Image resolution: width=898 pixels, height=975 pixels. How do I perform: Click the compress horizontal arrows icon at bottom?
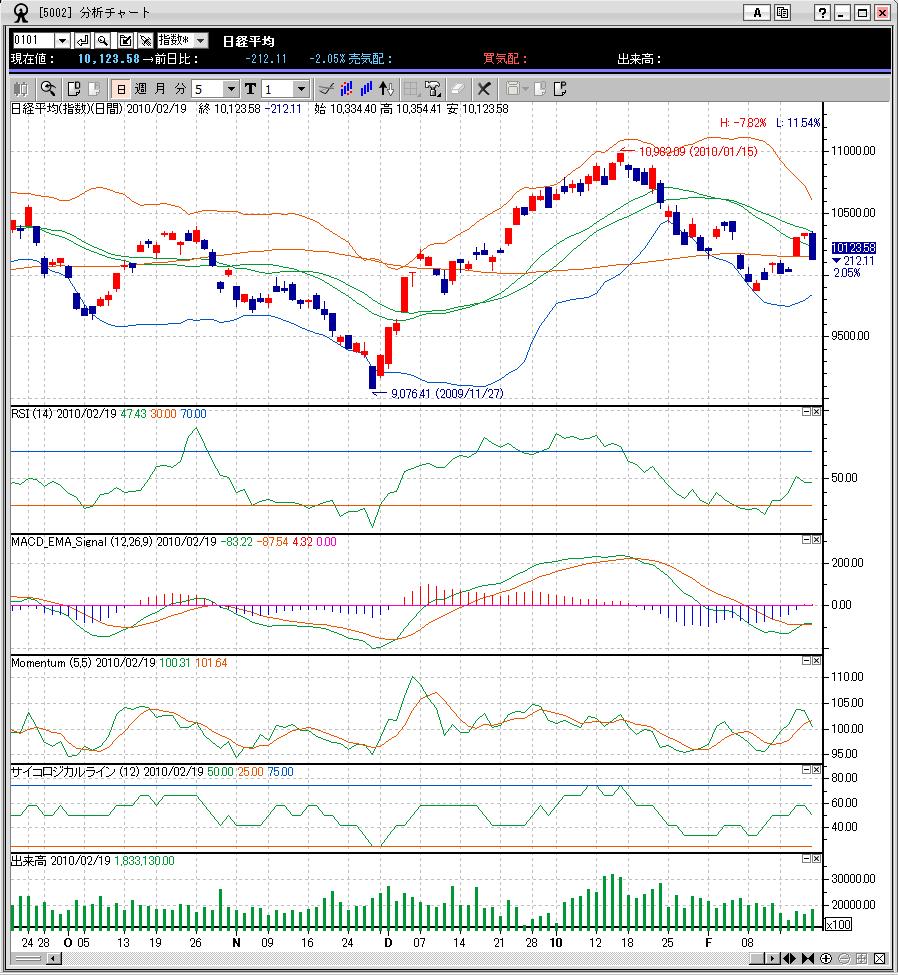(808, 959)
